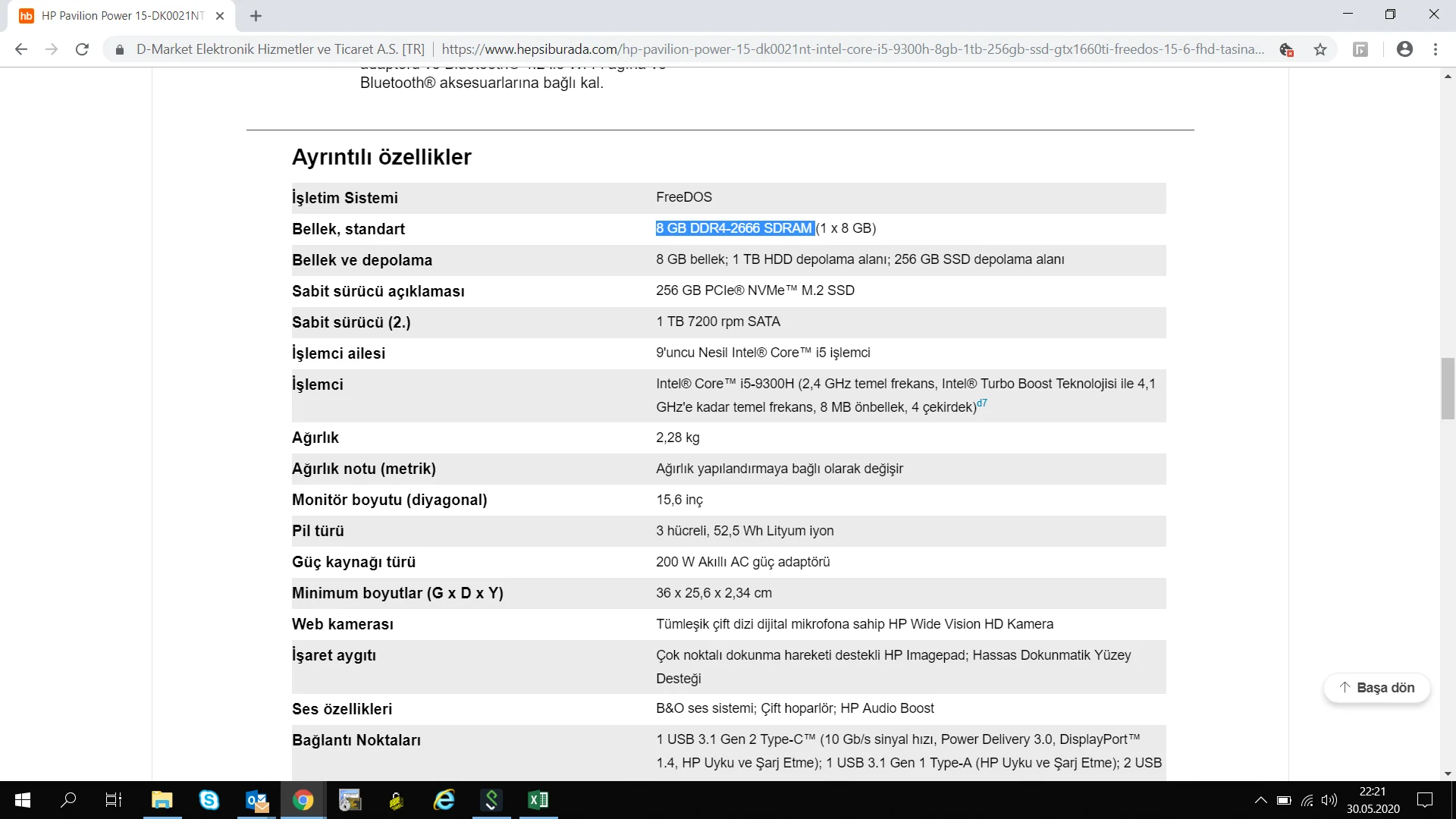1456x819 pixels.
Task: Open a new browser tab
Action: tap(256, 16)
